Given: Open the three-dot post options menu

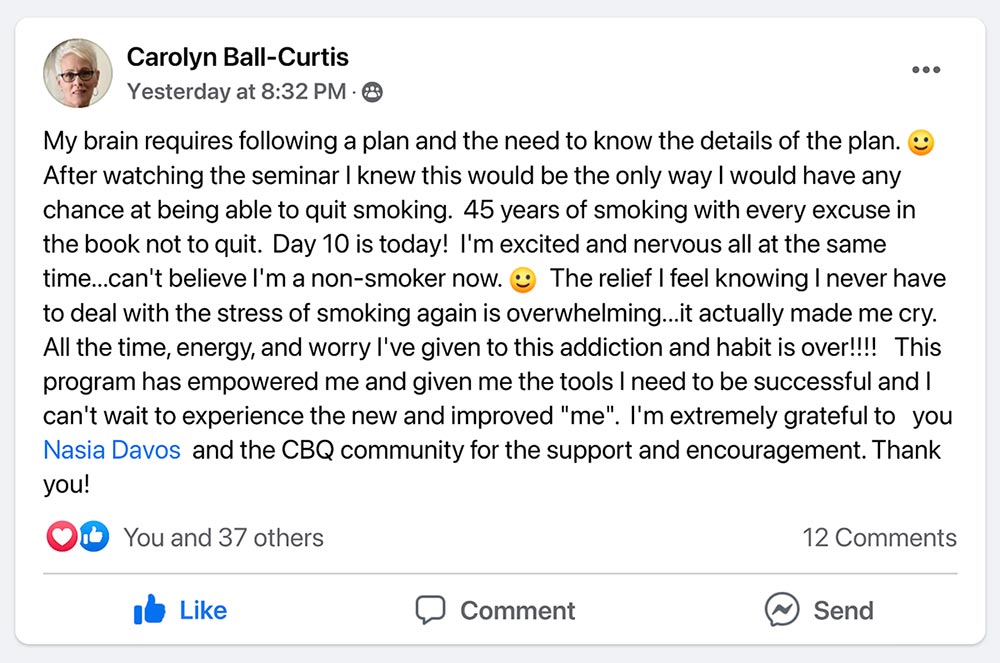Looking at the screenshot, I should 926,70.
